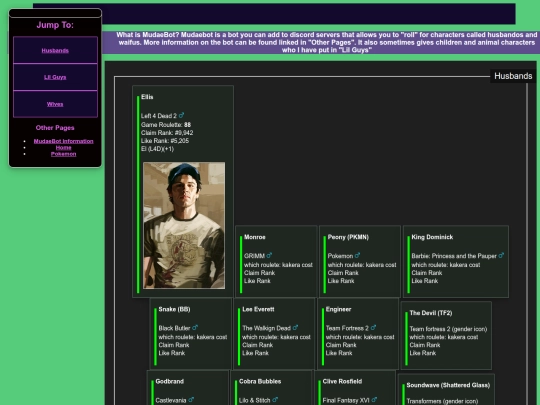This screenshot has width=540, height=405.
Task: Click the male icon beside The Walkign Dead
Action: click(x=295, y=327)
